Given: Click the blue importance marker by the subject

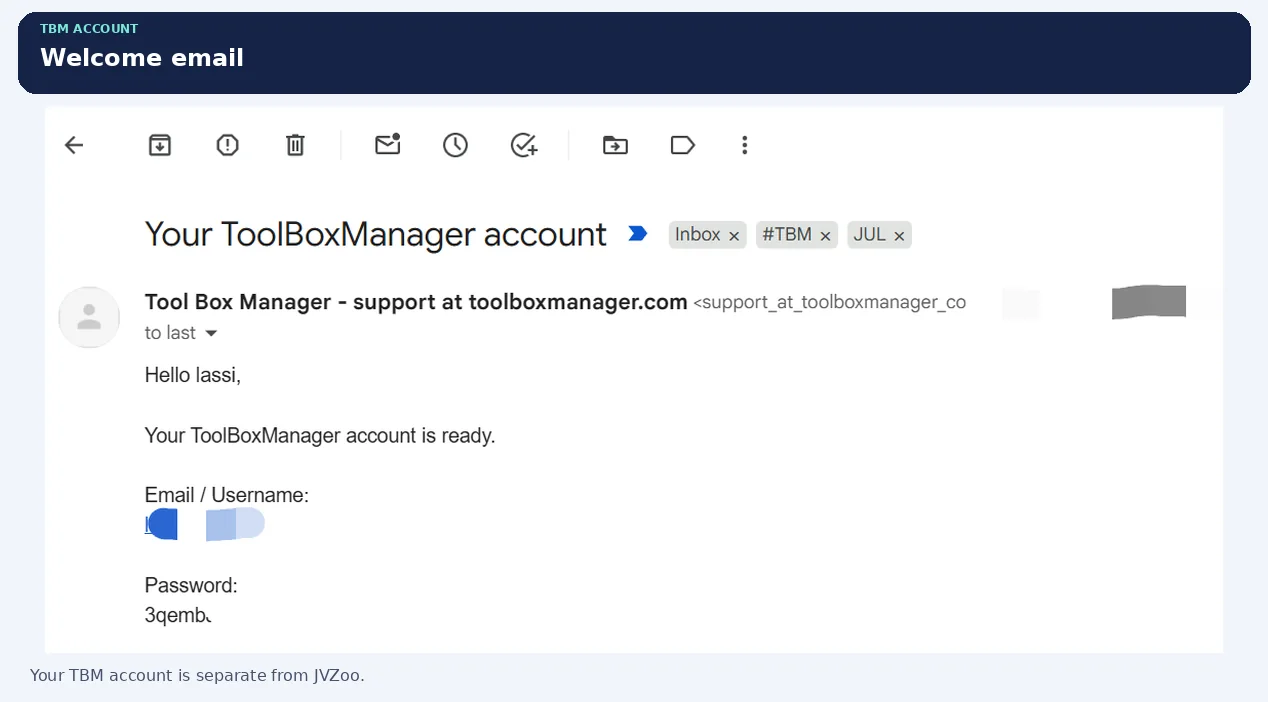Looking at the screenshot, I should coord(637,234).
